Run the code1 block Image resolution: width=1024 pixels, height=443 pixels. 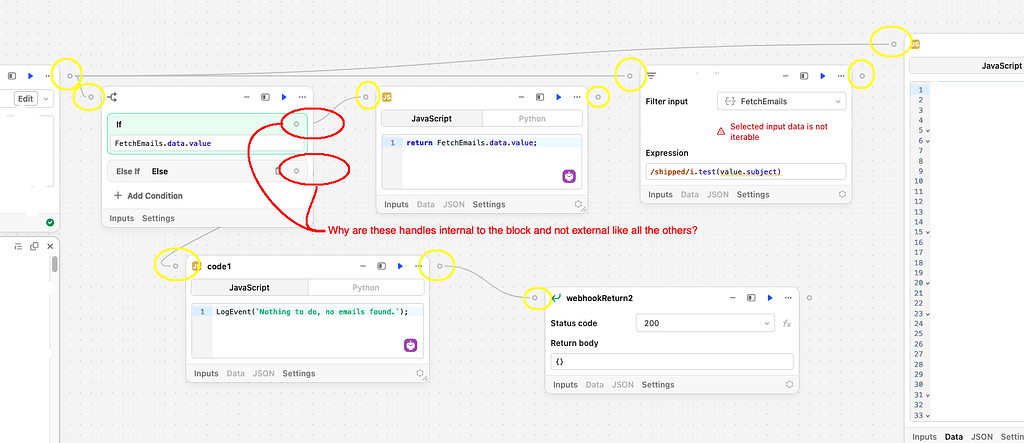coord(400,266)
